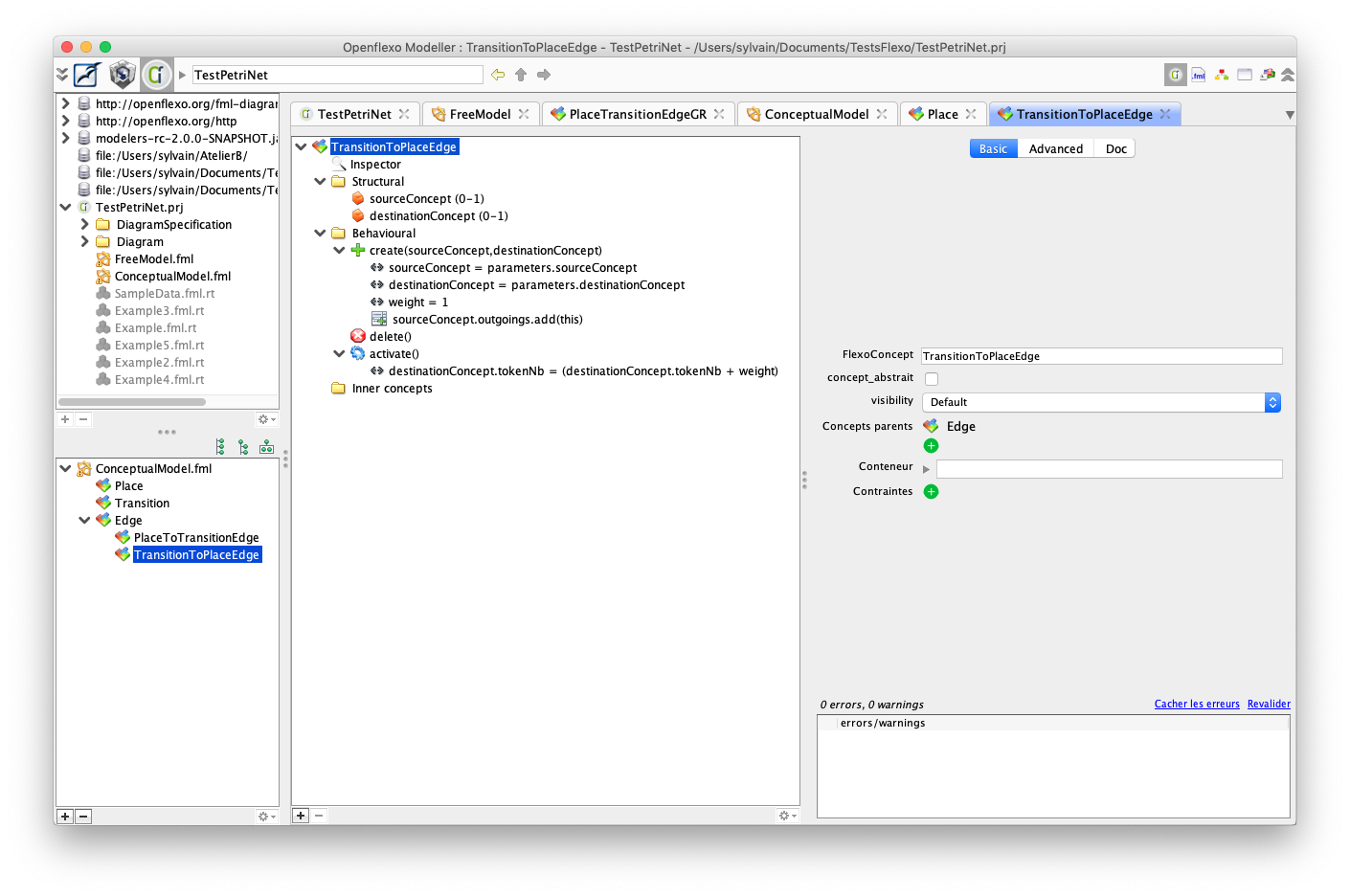
Task: Click the plus button below concept browser
Action: (x=65, y=817)
